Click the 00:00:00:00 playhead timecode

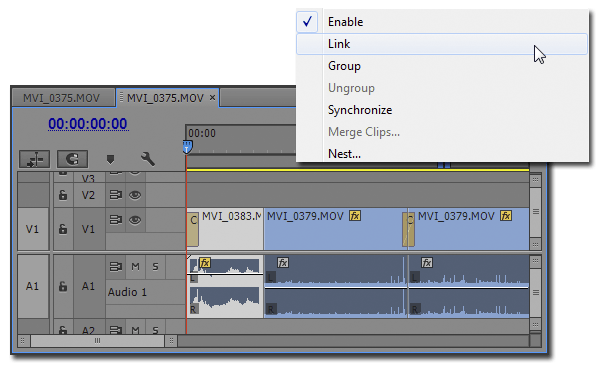click(x=88, y=124)
